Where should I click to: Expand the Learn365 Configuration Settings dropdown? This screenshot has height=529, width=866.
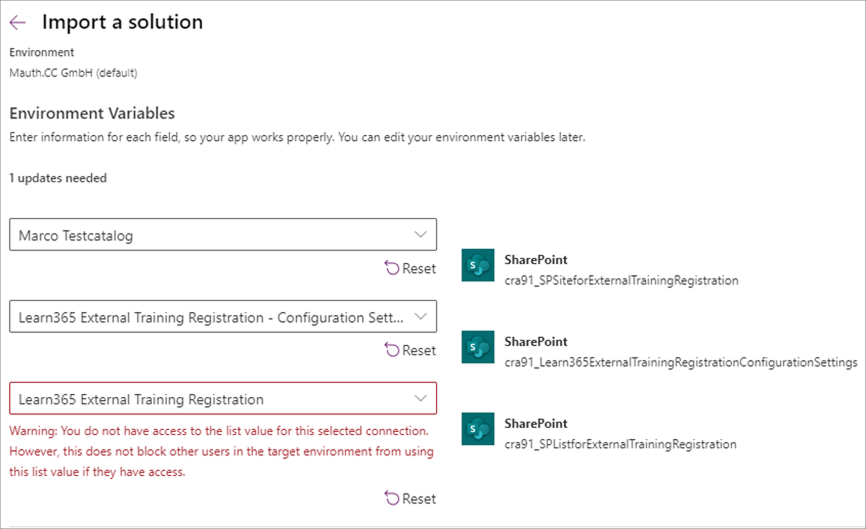pos(223,316)
